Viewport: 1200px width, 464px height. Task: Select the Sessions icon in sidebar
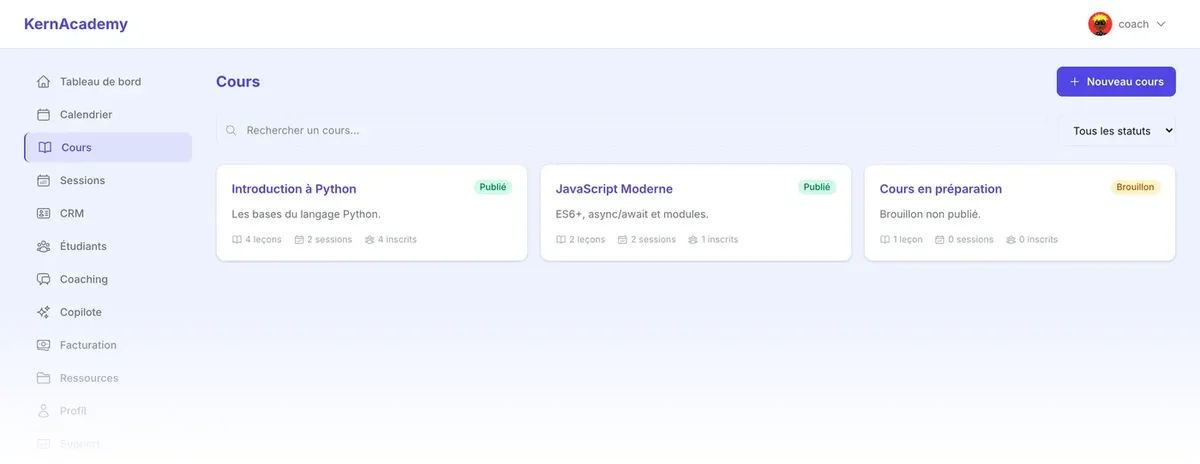[43, 181]
